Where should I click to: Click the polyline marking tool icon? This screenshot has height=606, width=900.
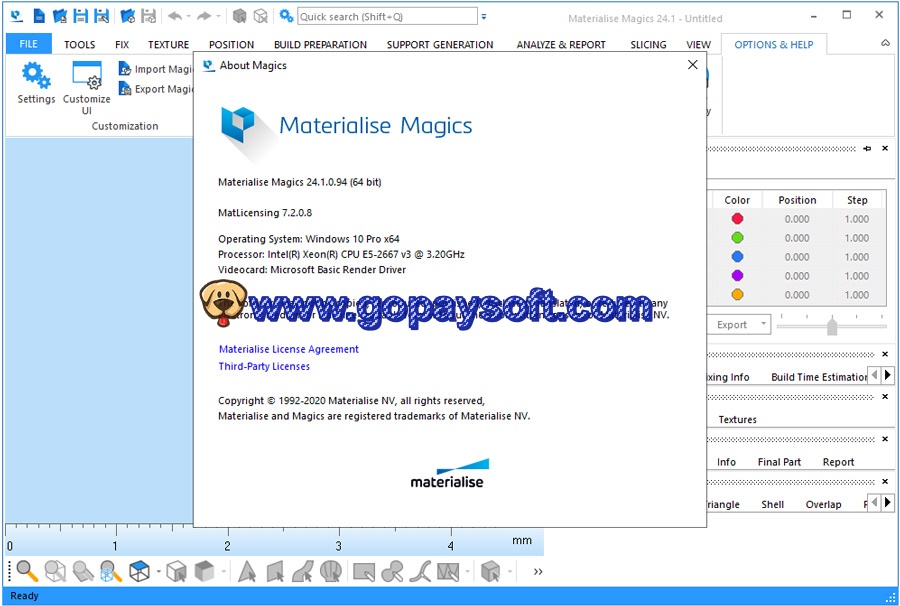tap(420, 571)
